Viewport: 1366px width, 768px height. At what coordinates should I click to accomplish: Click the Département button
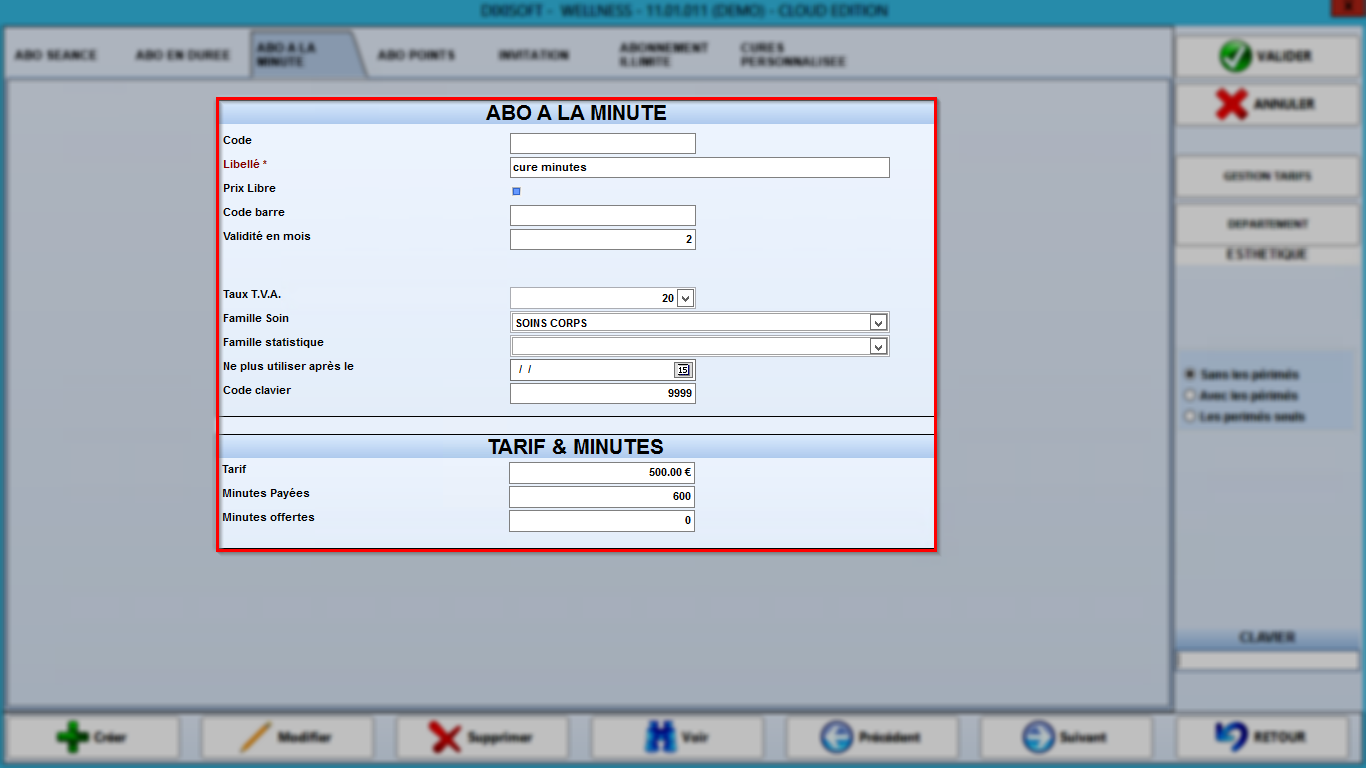[1267, 224]
